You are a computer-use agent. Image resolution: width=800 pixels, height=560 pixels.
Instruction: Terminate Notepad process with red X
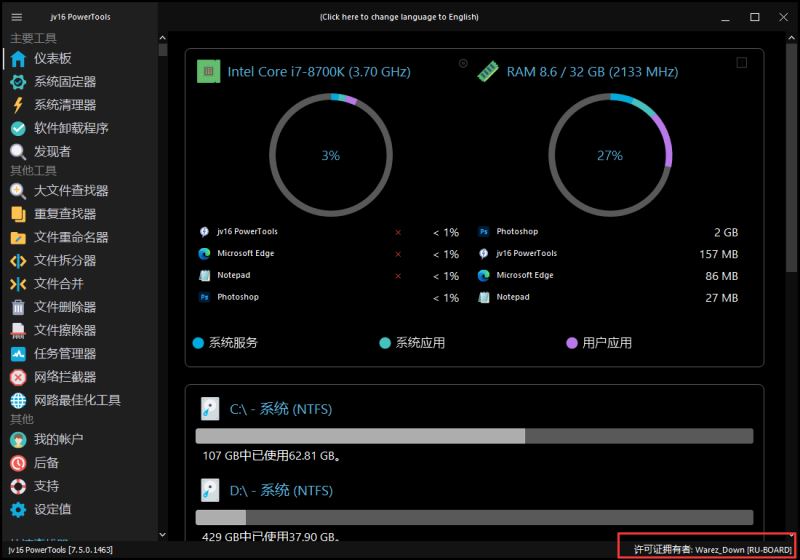pos(398,276)
